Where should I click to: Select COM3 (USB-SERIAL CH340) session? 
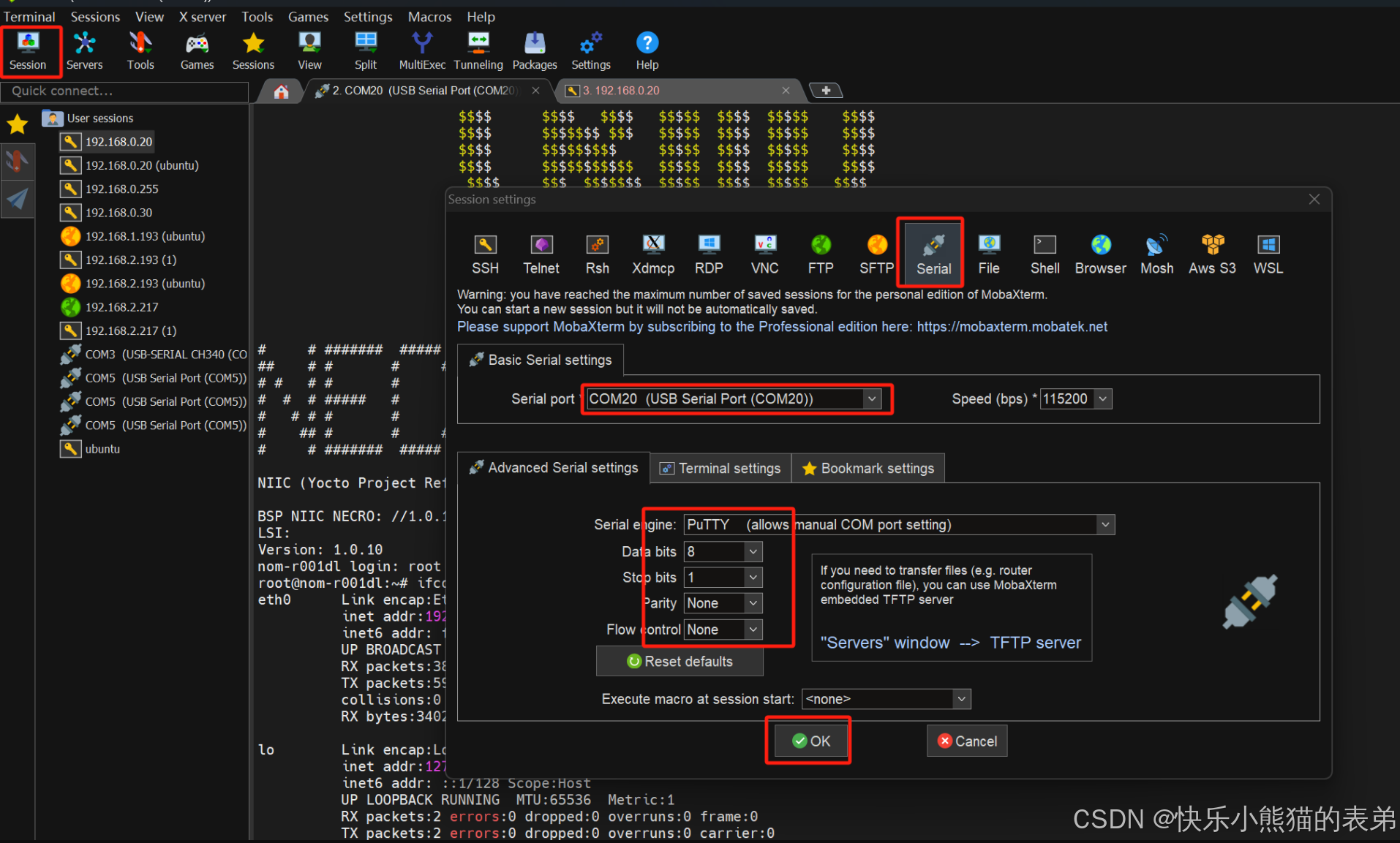coord(154,355)
